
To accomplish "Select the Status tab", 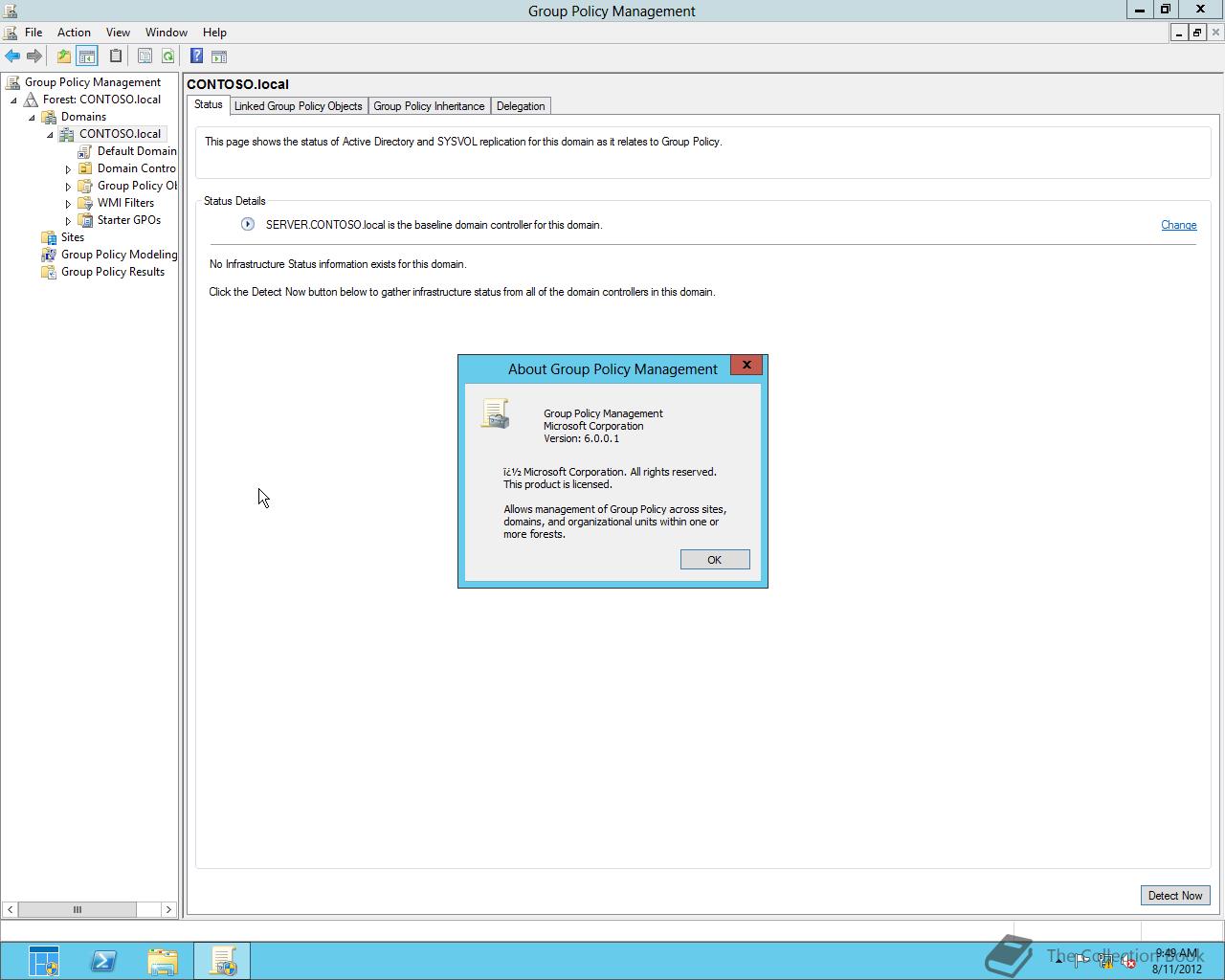I will point(209,105).
